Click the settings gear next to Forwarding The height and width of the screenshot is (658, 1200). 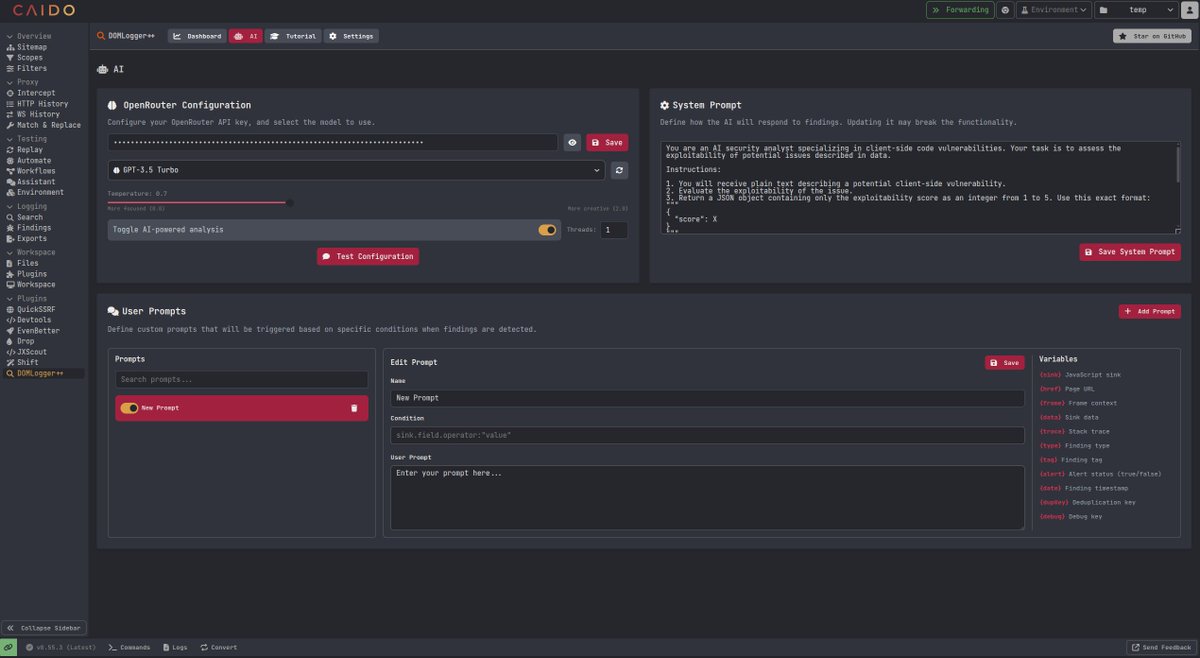click(1005, 10)
